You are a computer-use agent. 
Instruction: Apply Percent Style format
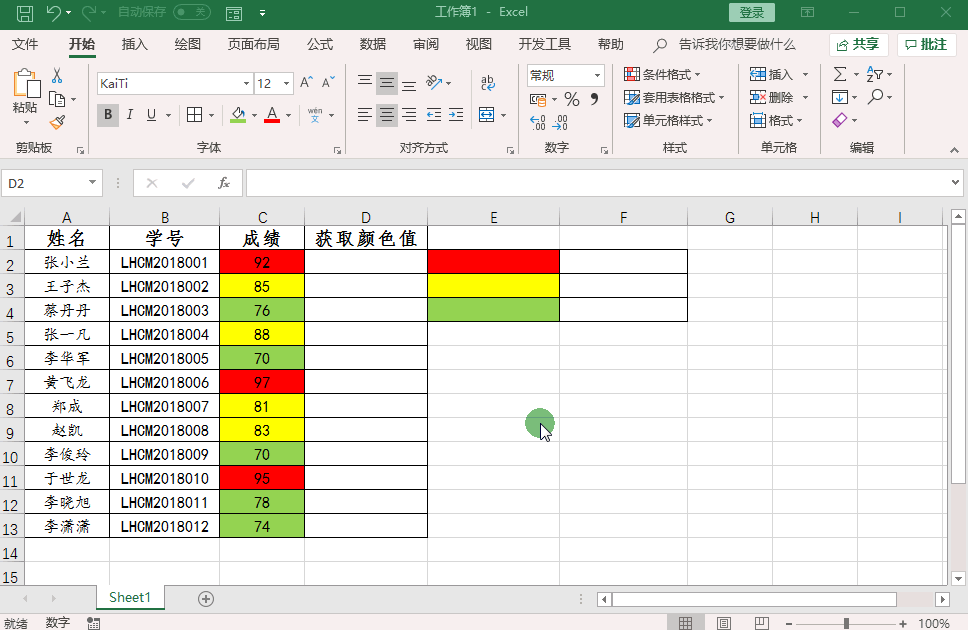pyautogui.click(x=572, y=99)
